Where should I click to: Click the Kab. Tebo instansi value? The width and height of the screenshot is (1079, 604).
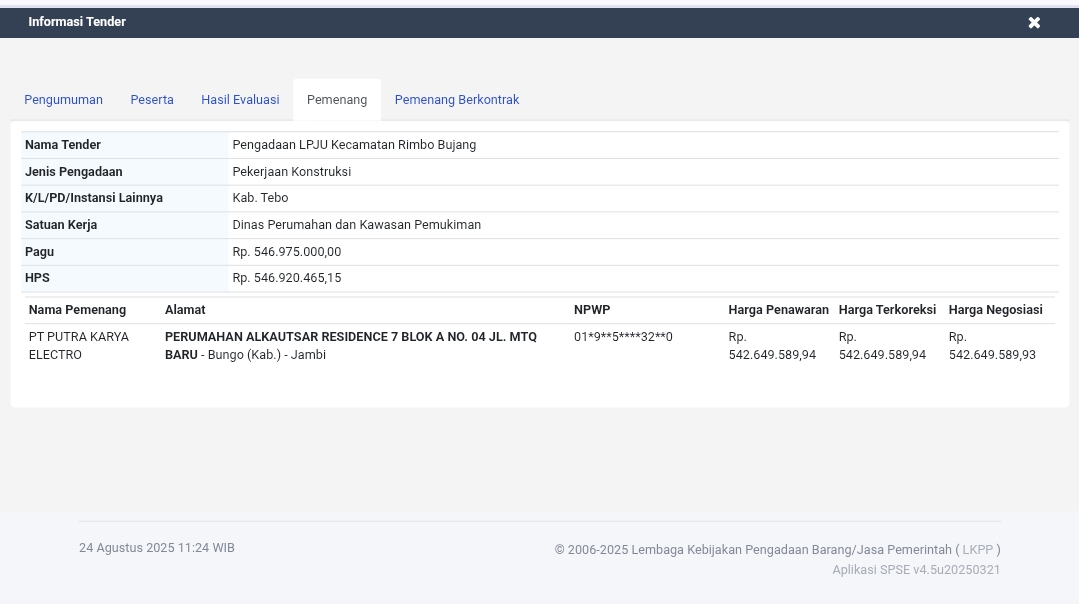click(x=260, y=197)
